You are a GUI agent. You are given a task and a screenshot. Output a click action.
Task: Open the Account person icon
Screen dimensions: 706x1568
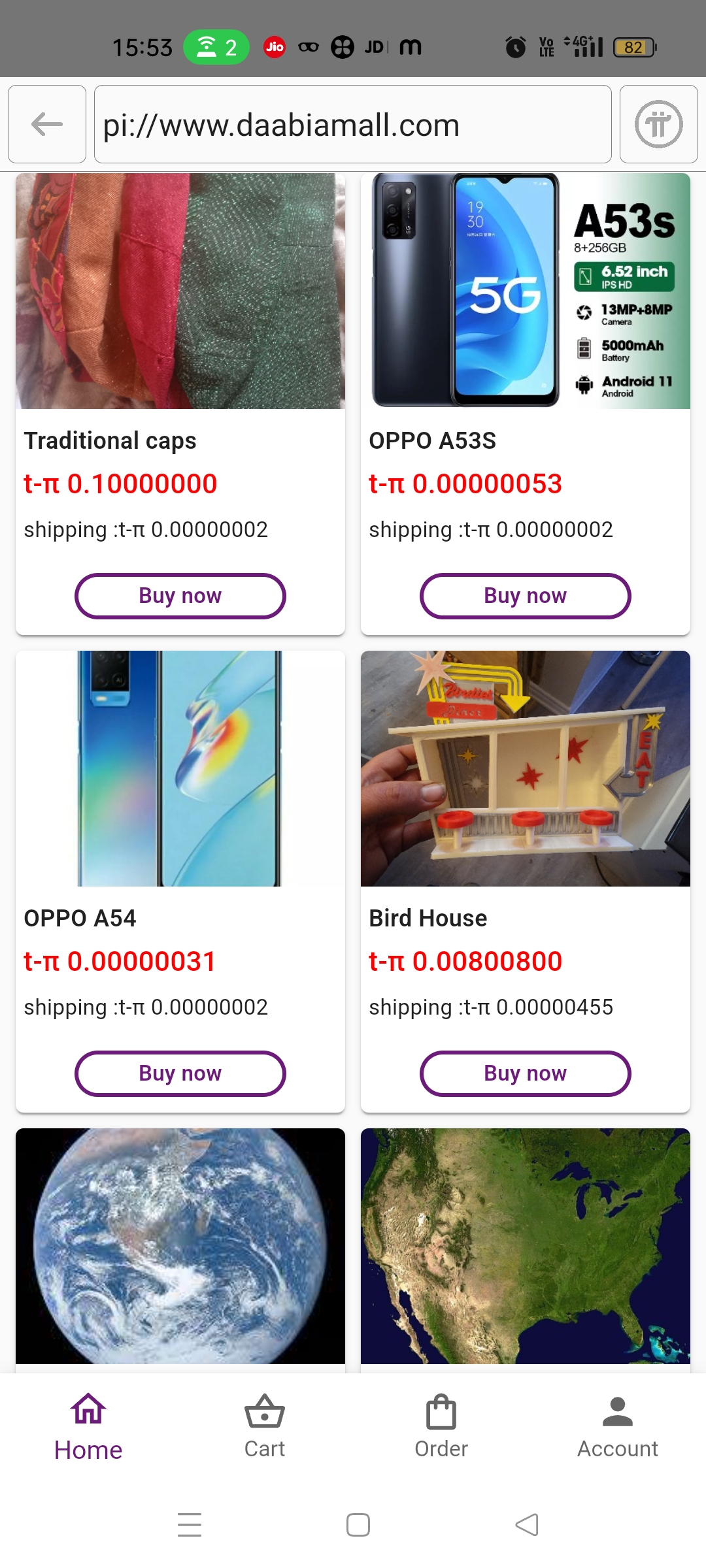tap(617, 1413)
